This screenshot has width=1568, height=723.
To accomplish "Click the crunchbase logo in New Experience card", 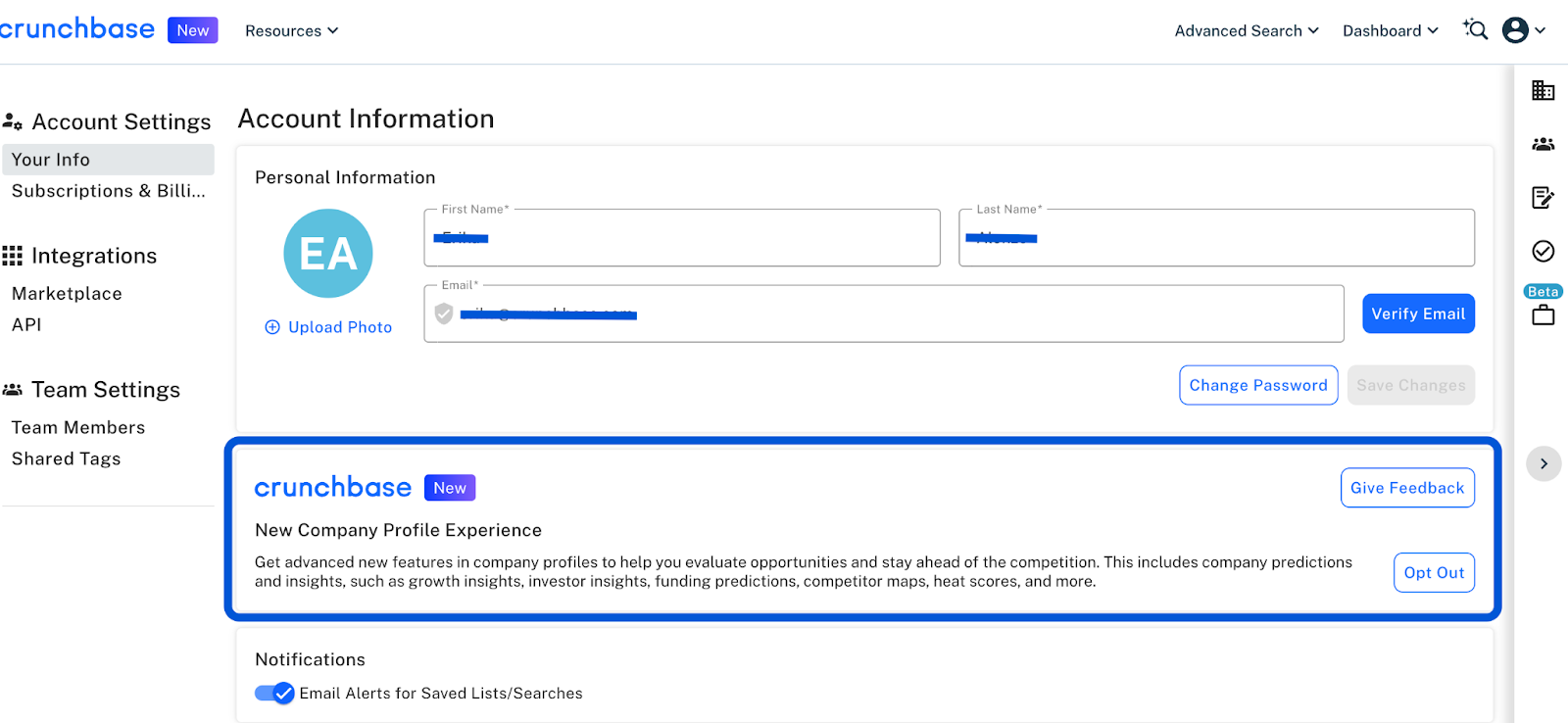I will tap(333, 487).
